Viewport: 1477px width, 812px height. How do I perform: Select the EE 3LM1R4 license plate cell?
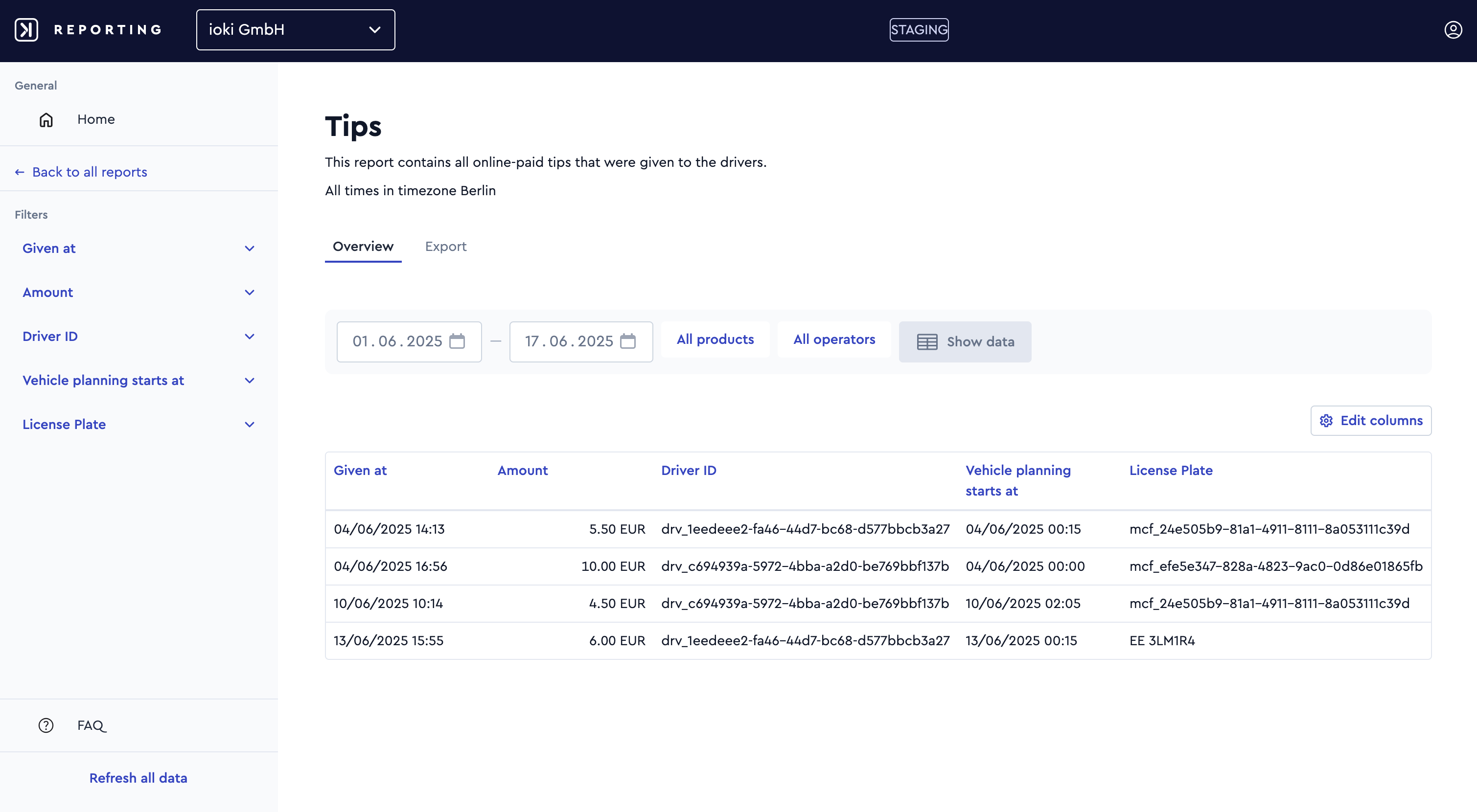(x=1162, y=641)
